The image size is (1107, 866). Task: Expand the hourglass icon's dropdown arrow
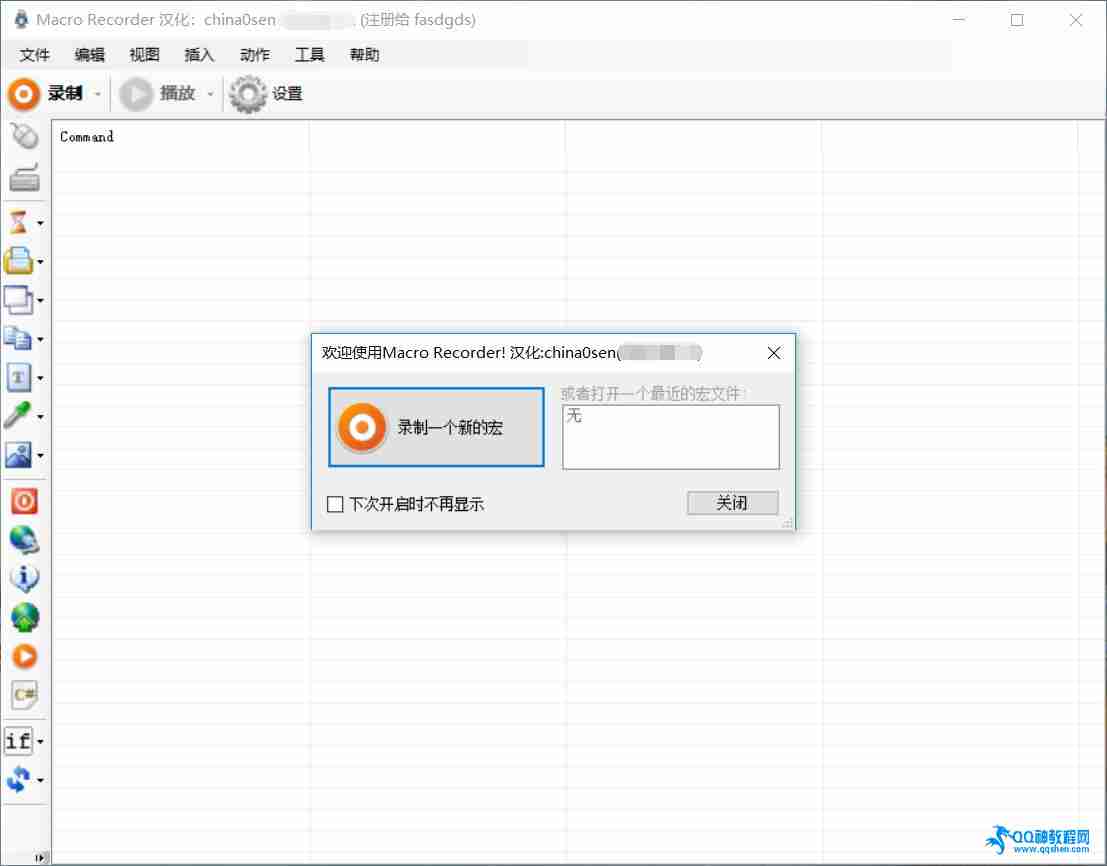40,224
